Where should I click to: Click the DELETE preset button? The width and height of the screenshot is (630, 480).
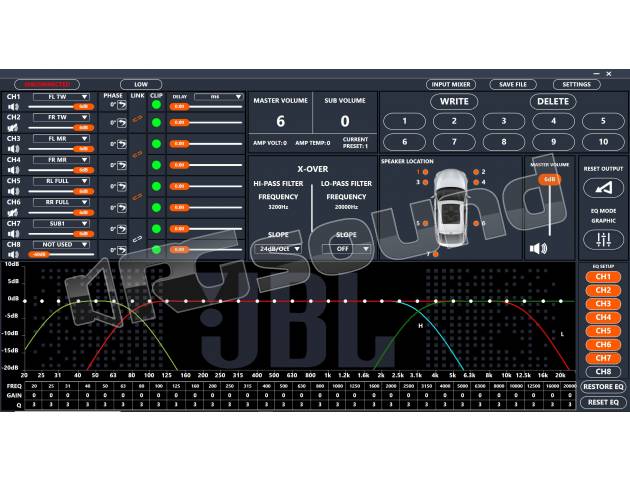(553, 102)
